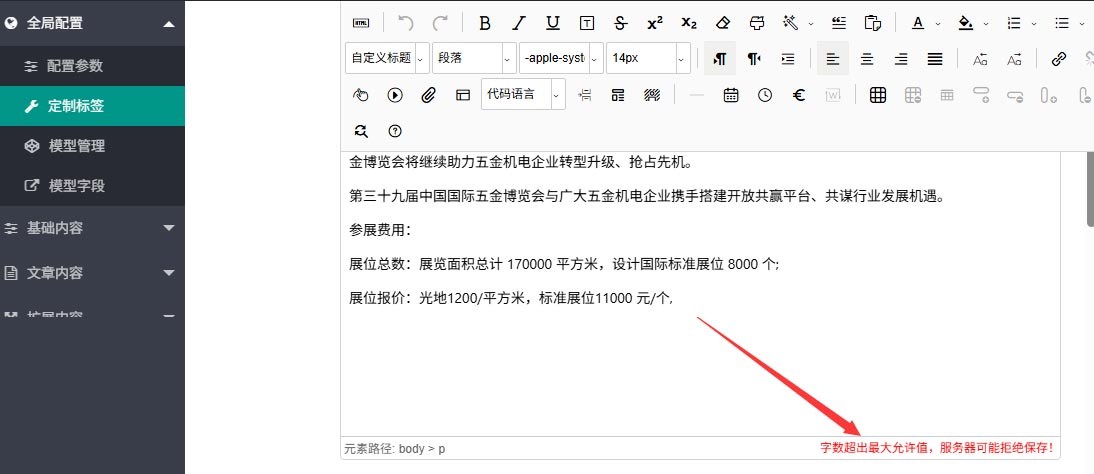Viewport: 1094px width, 474px height.
Task: Click inside the editor text on 参展费用 line
Action: [x=380, y=230]
